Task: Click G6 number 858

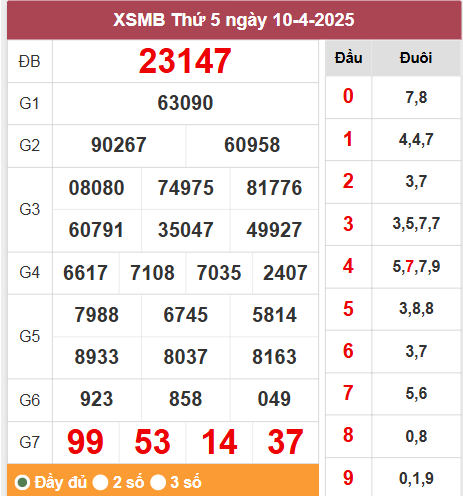Action: 185,399
